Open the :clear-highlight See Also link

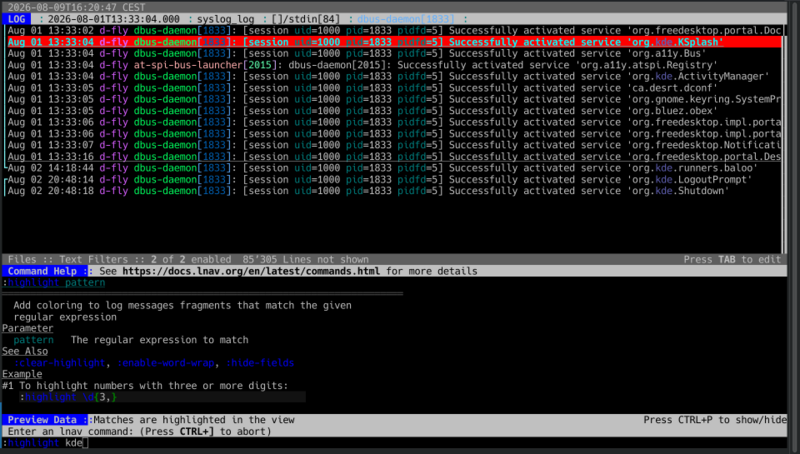click(x=59, y=363)
